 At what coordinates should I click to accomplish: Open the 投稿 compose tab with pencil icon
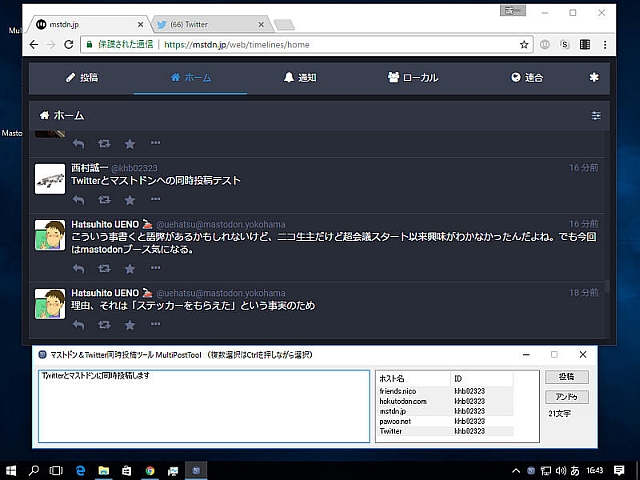(x=82, y=78)
